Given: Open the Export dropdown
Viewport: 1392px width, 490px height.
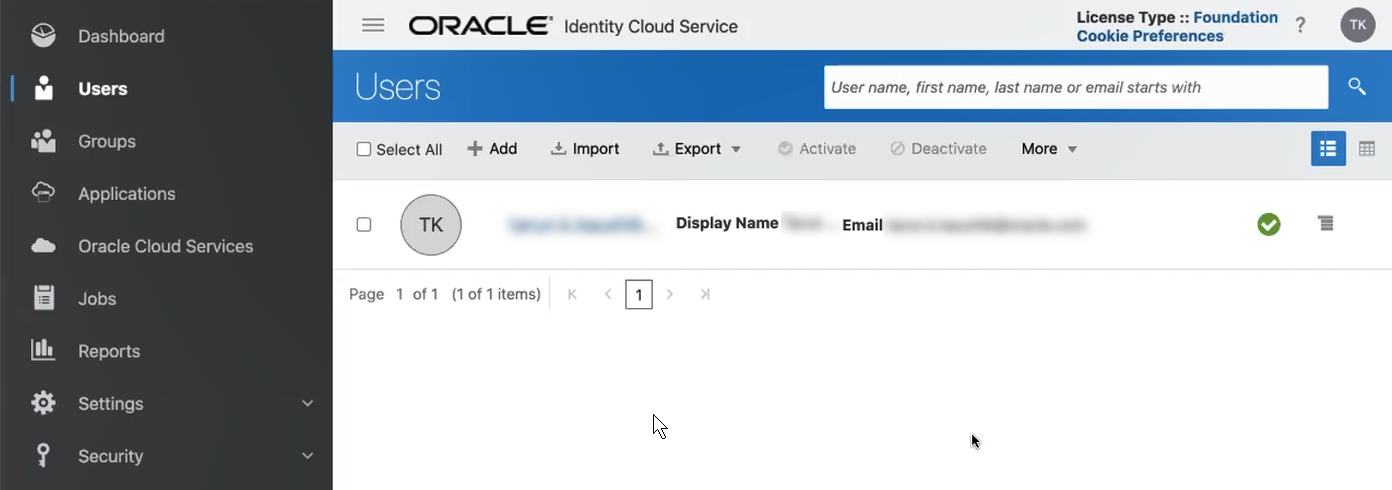Looking at the screenshot, I should coord(697,149).
